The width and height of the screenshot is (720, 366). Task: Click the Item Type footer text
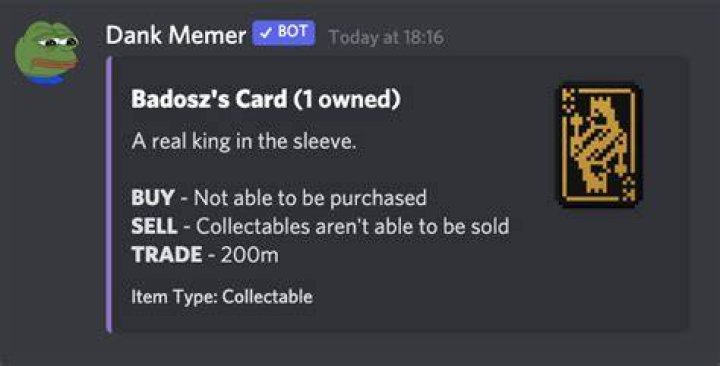pyautogui.click(x=222, y=297)
